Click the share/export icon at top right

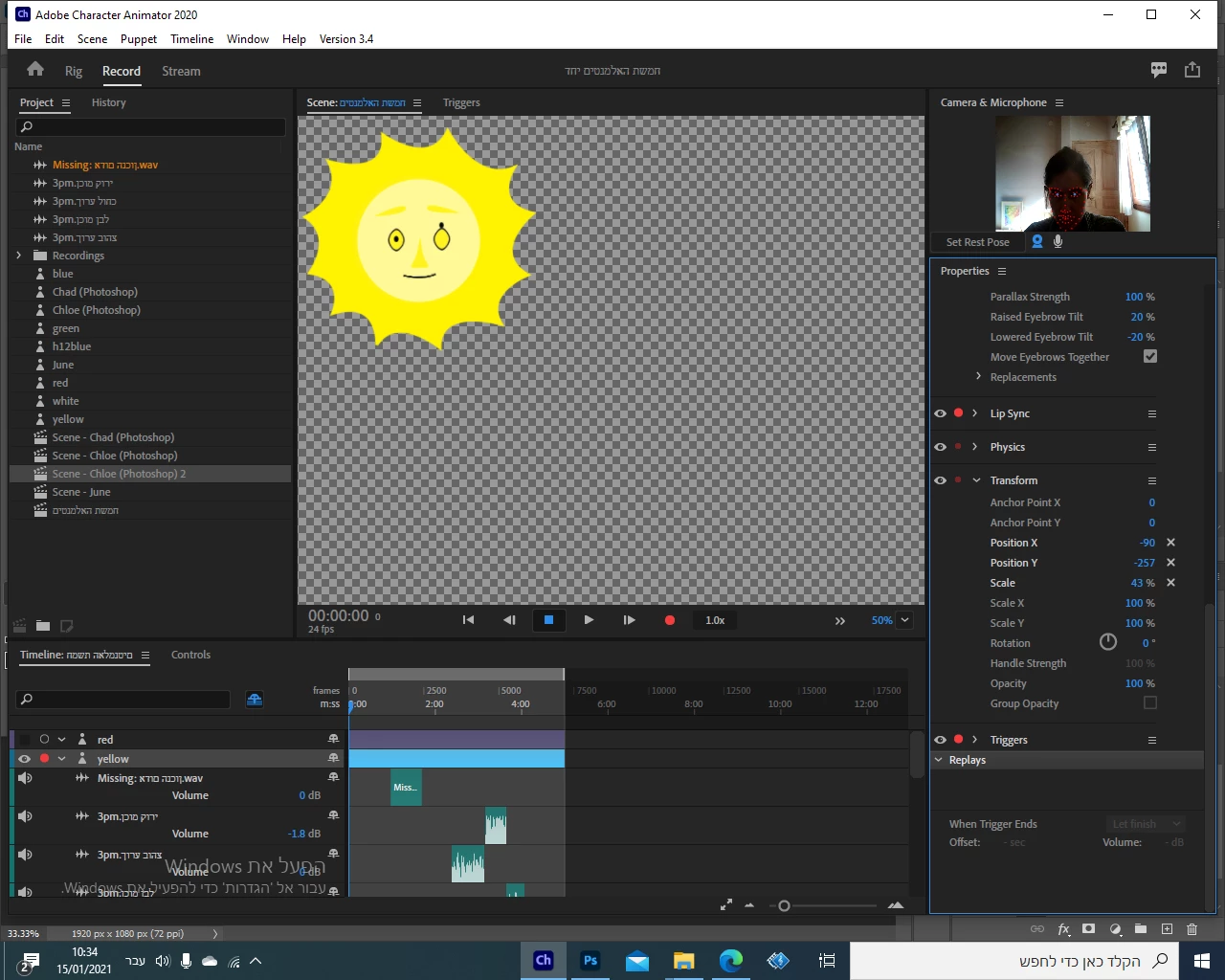(1192, 70)
